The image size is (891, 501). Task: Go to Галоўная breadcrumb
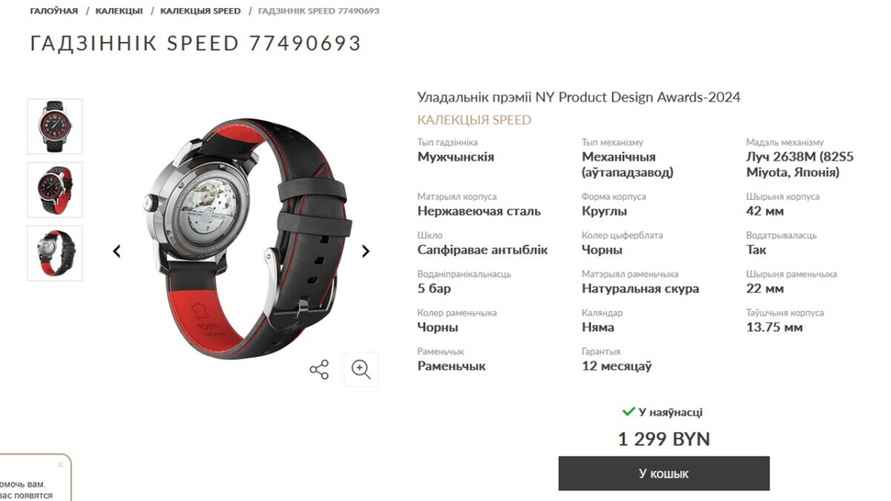click(54, 11)
